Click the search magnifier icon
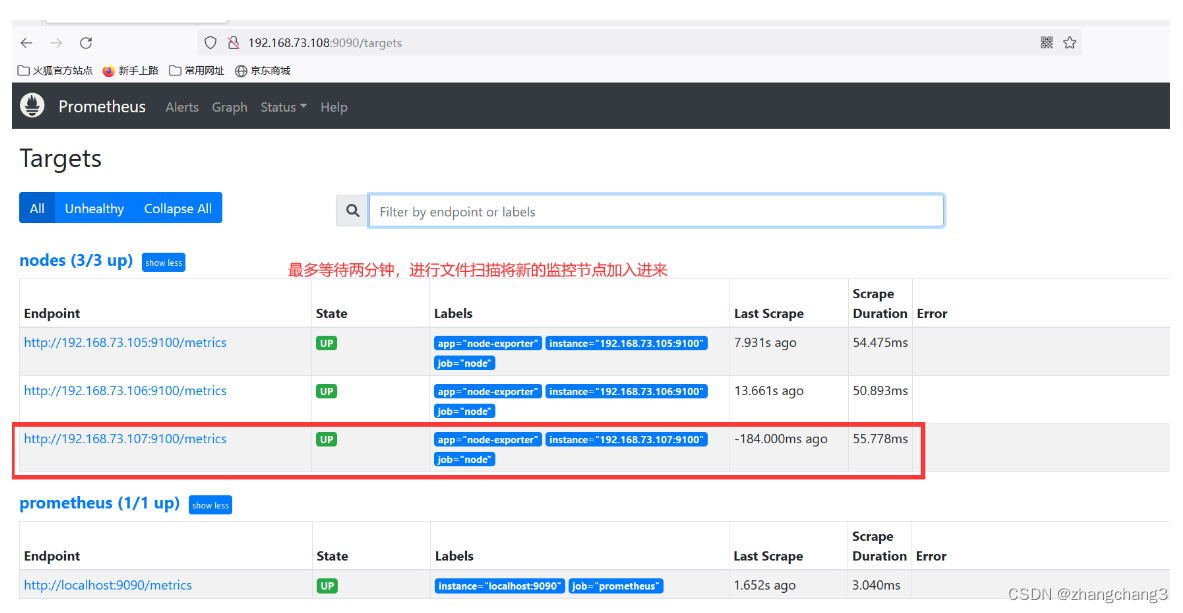 click(x=352, y=211)
